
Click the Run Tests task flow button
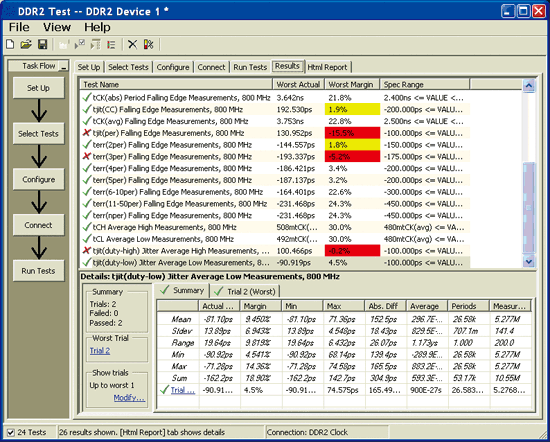click(39, 271)
